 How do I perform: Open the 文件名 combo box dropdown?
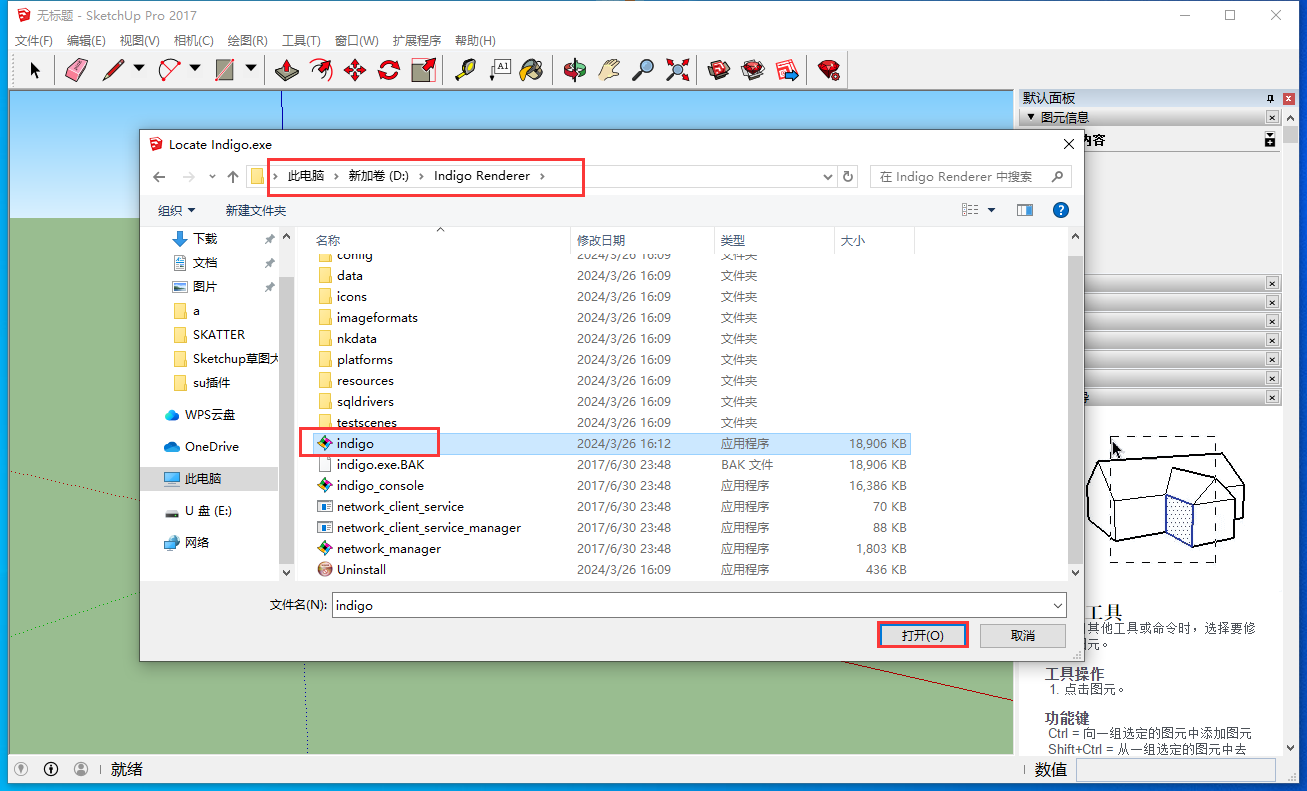pyautogui.click(x=1058, y=605)
